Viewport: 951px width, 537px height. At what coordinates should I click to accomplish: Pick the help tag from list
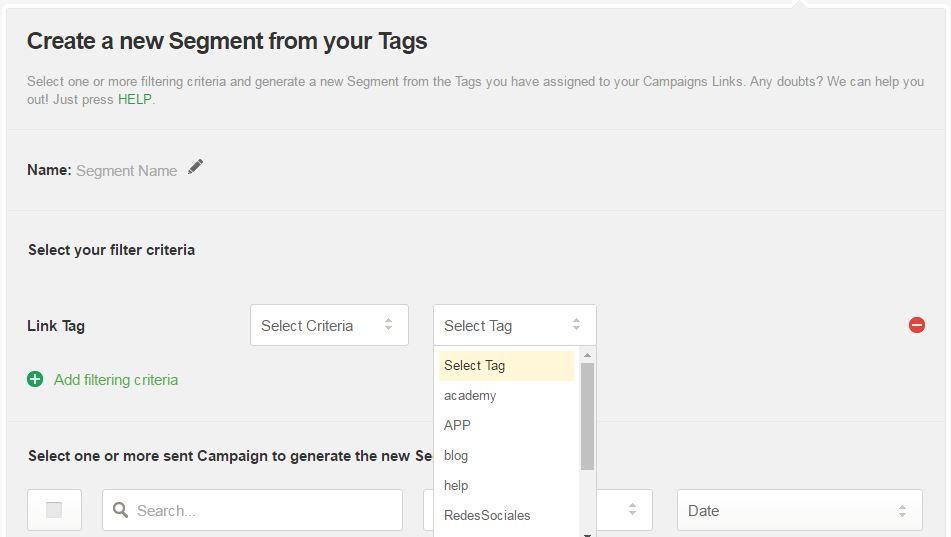(x=456, y=485)
